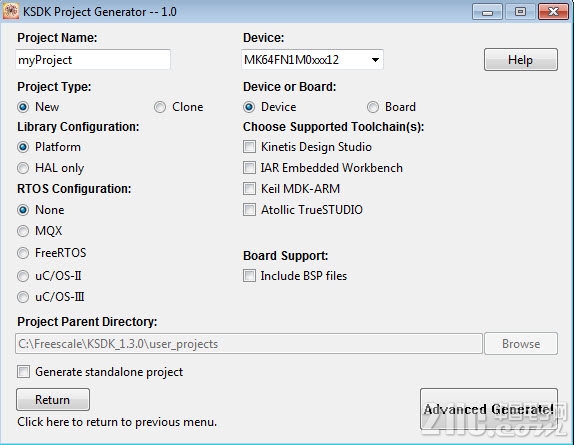Click the Help button
575x445 pixels.
520,59
